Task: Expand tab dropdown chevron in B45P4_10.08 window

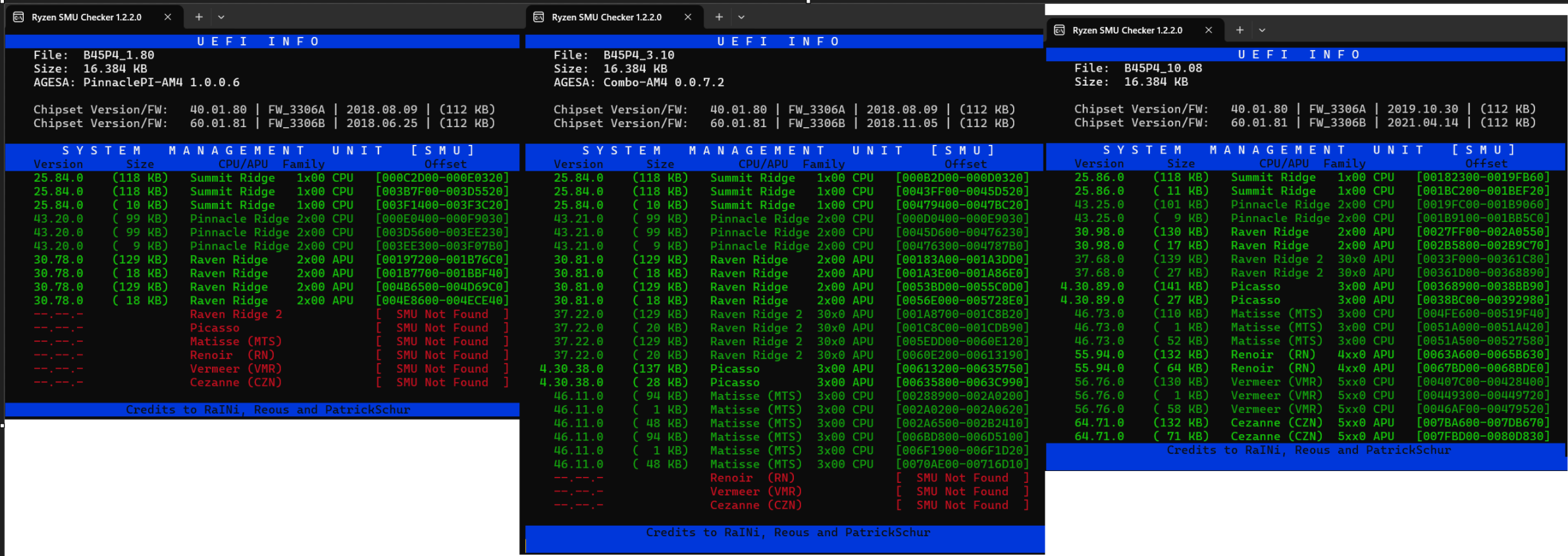Action: click(x=1262, y=30)
